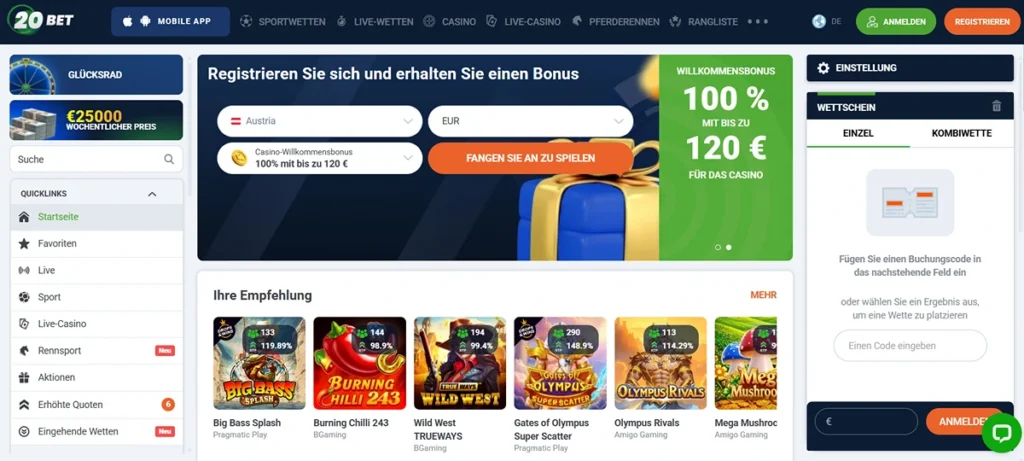This screenshot has width=1024, height=461.
Task: Select second banner carousel dot
Action: tap(729, 247)
